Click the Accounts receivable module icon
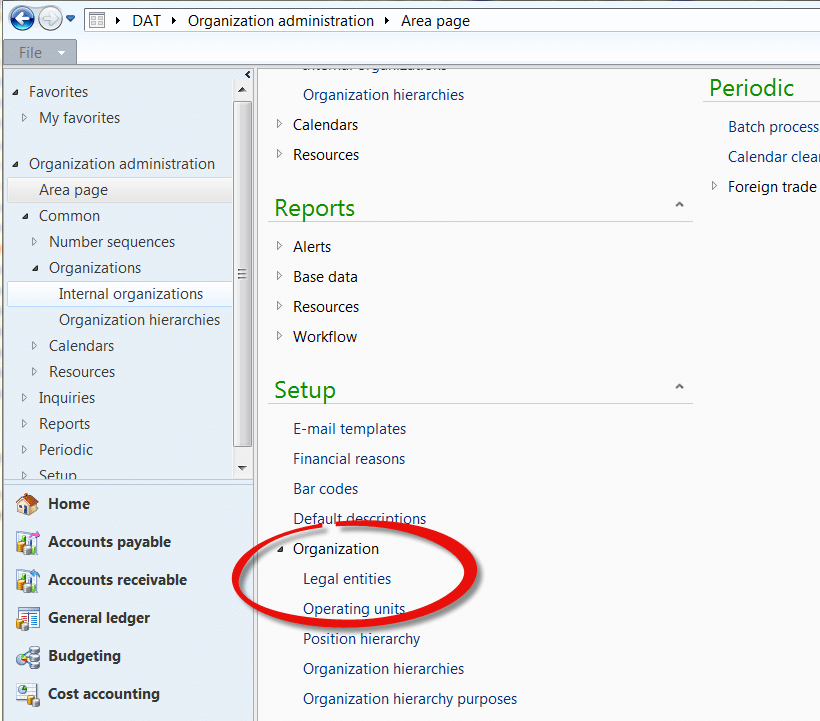 [x=27, y=581]
